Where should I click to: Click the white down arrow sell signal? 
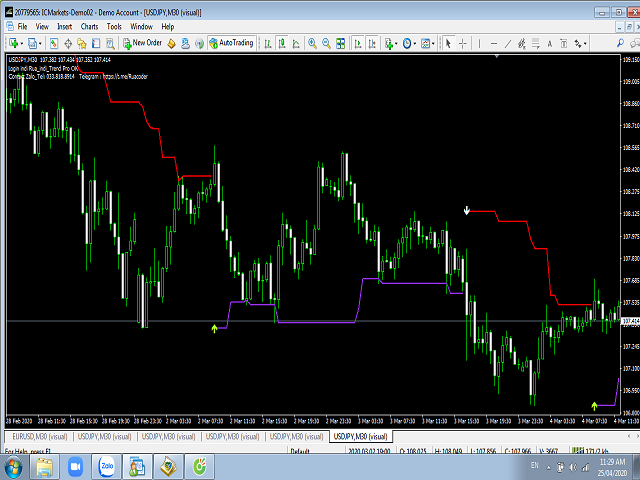tap(467, 211)
